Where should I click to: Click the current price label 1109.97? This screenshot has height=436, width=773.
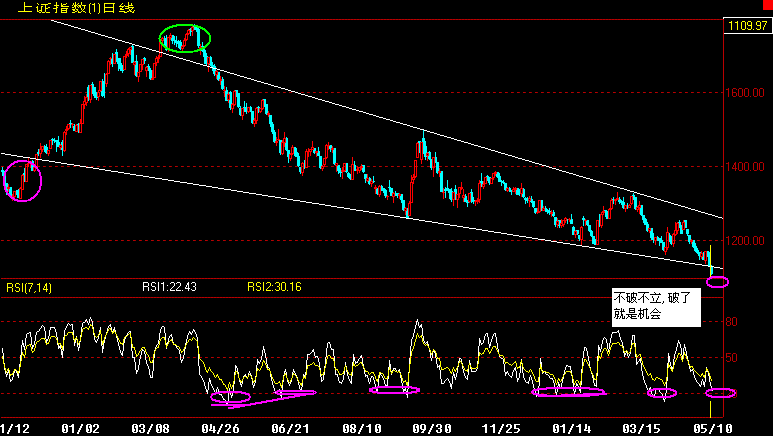point(747,26)
